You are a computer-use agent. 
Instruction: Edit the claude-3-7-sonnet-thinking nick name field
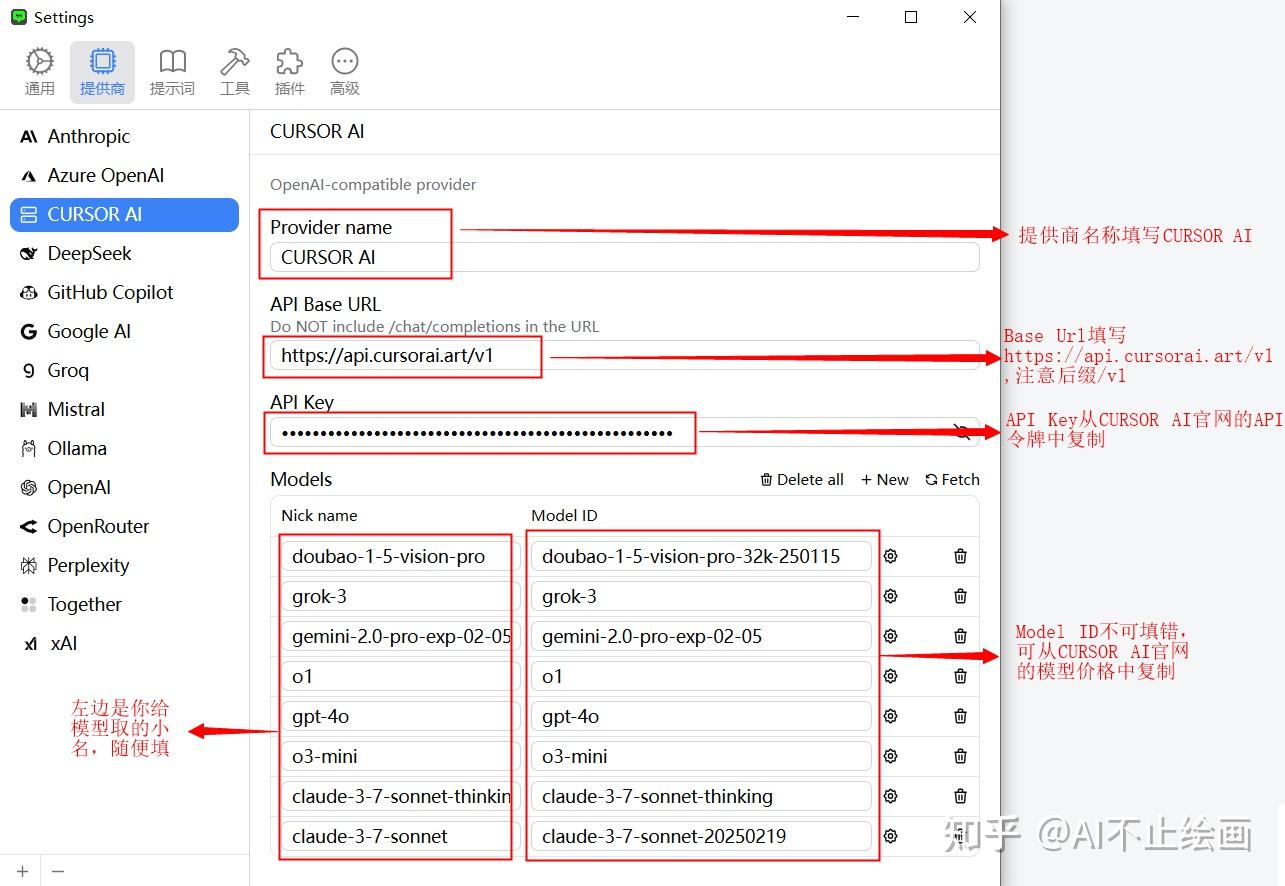tap(401, 796)
